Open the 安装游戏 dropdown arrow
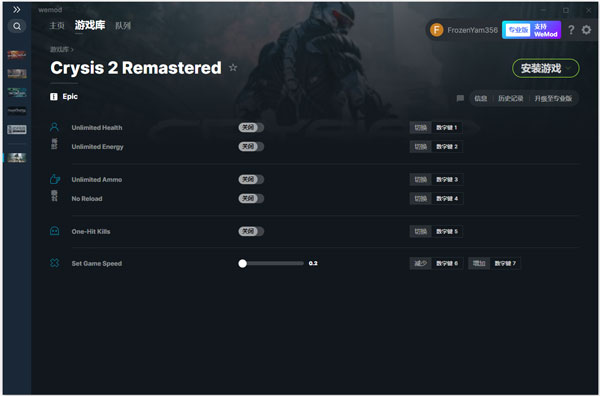Screen dimensions: 600x396 coord(569,68)
